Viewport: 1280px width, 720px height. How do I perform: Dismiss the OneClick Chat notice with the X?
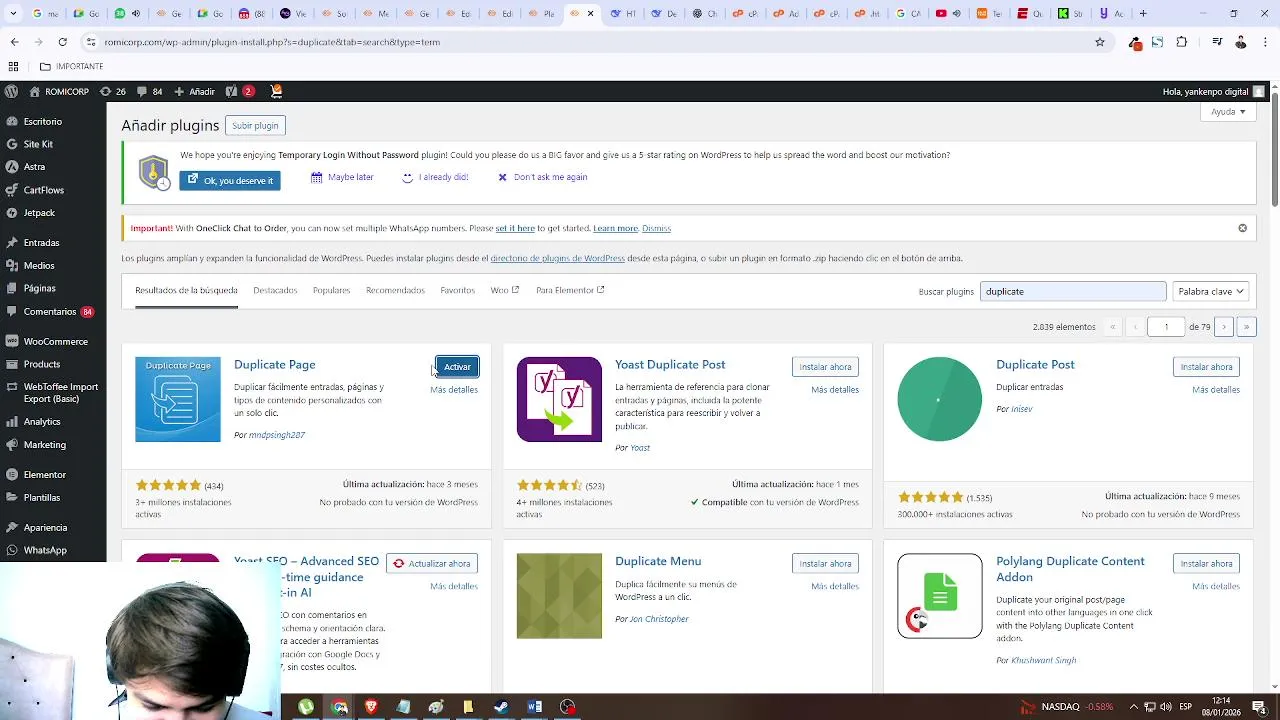click(1242, 228)
